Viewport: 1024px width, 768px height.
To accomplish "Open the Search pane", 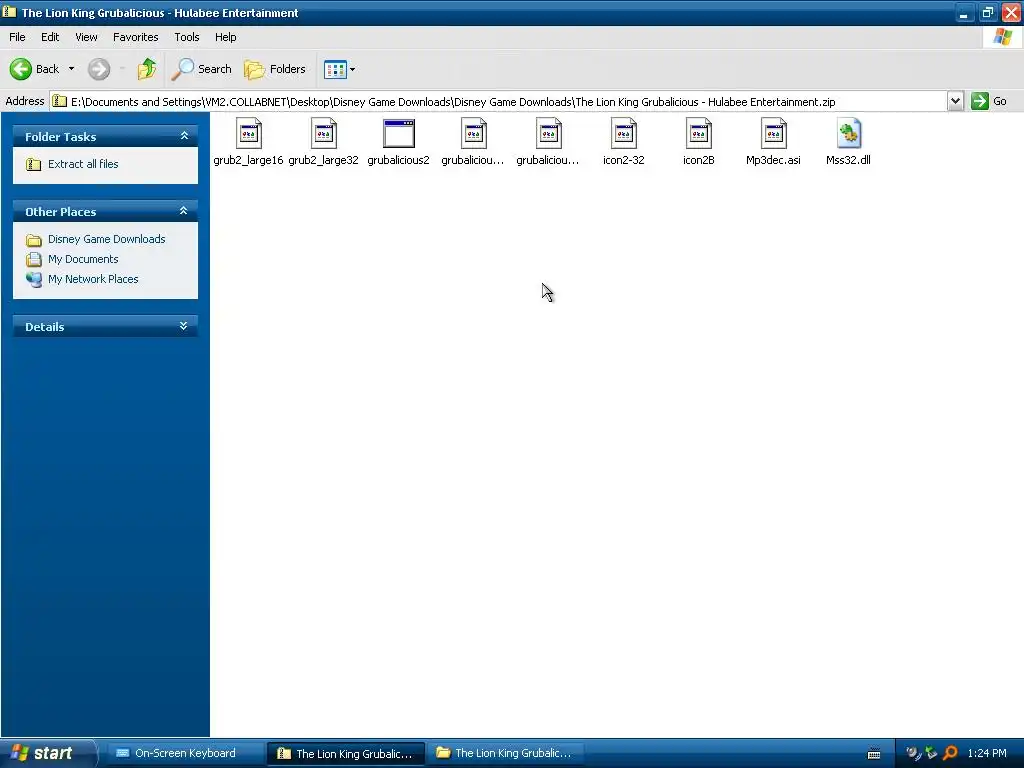I will [201, 69].
